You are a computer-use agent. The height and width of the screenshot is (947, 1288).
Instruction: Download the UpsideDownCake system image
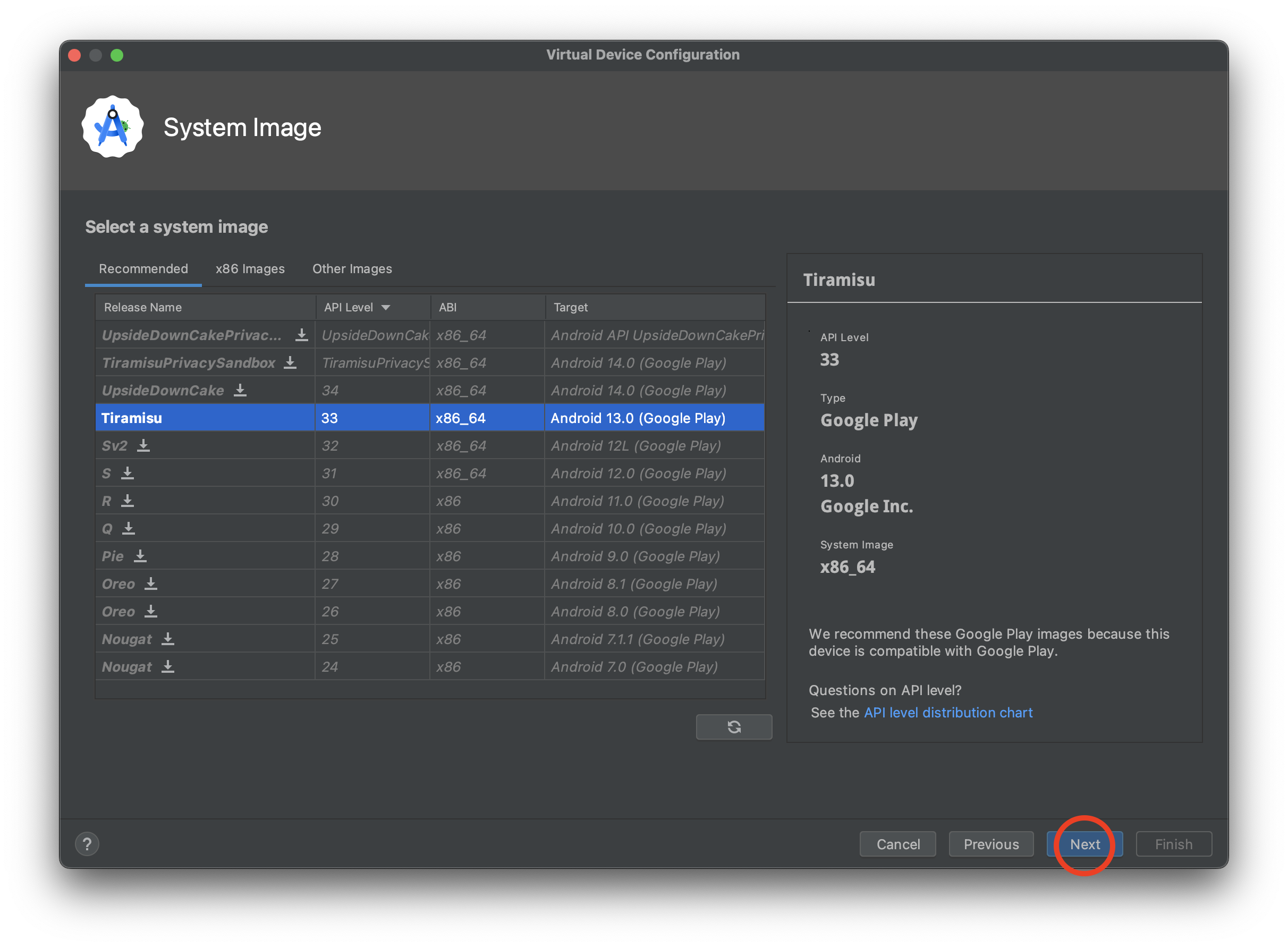coord(240,391)
